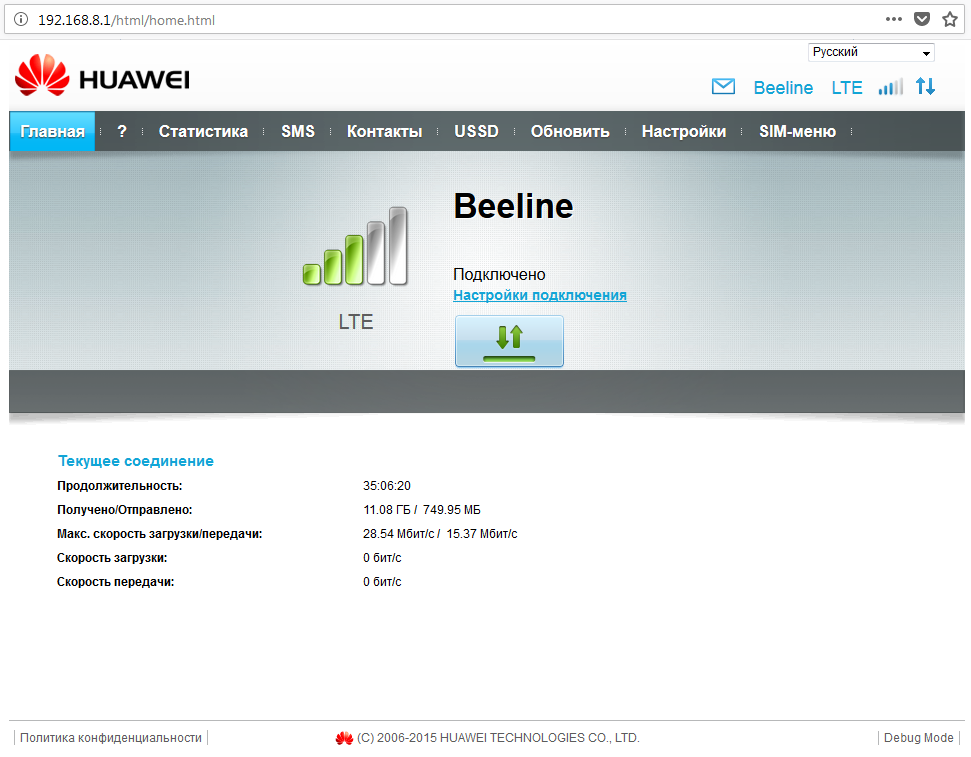Viewport: 971px width, 757px height.
Task: Open the unread messages envelope icon
Action: tap(723, 87)
